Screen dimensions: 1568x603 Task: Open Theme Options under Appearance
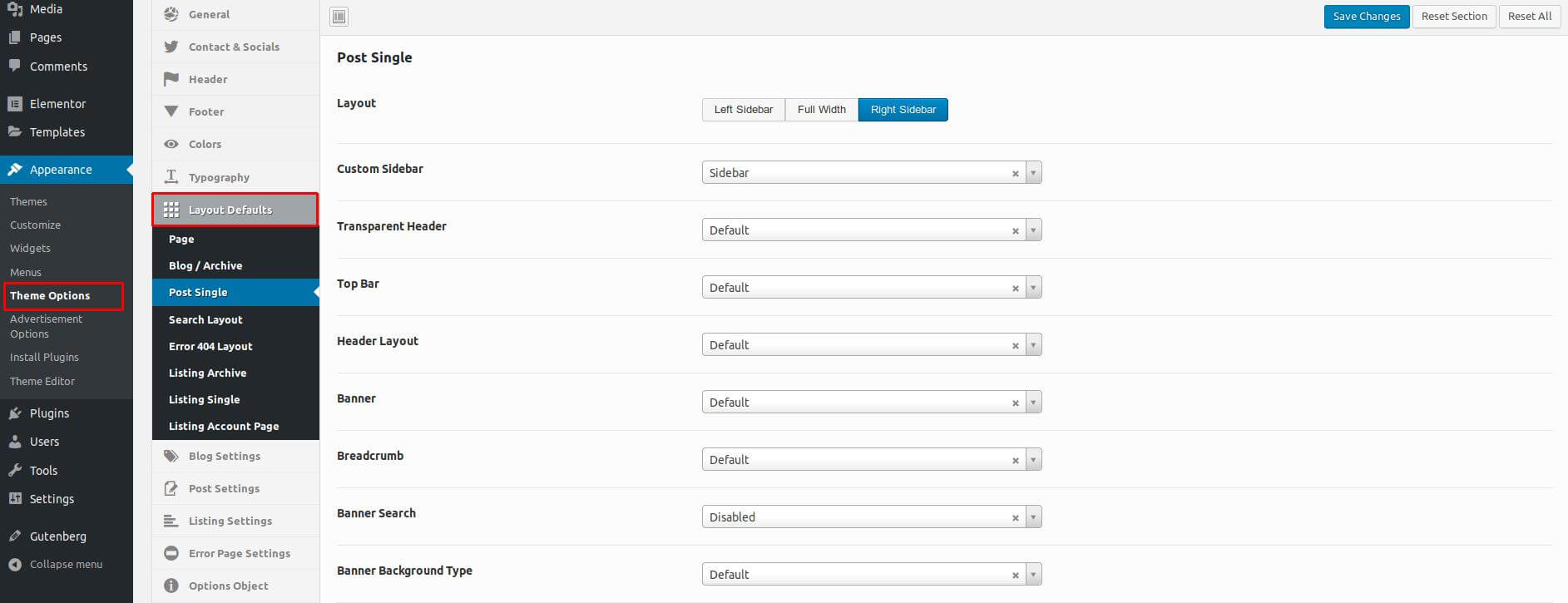50,295
